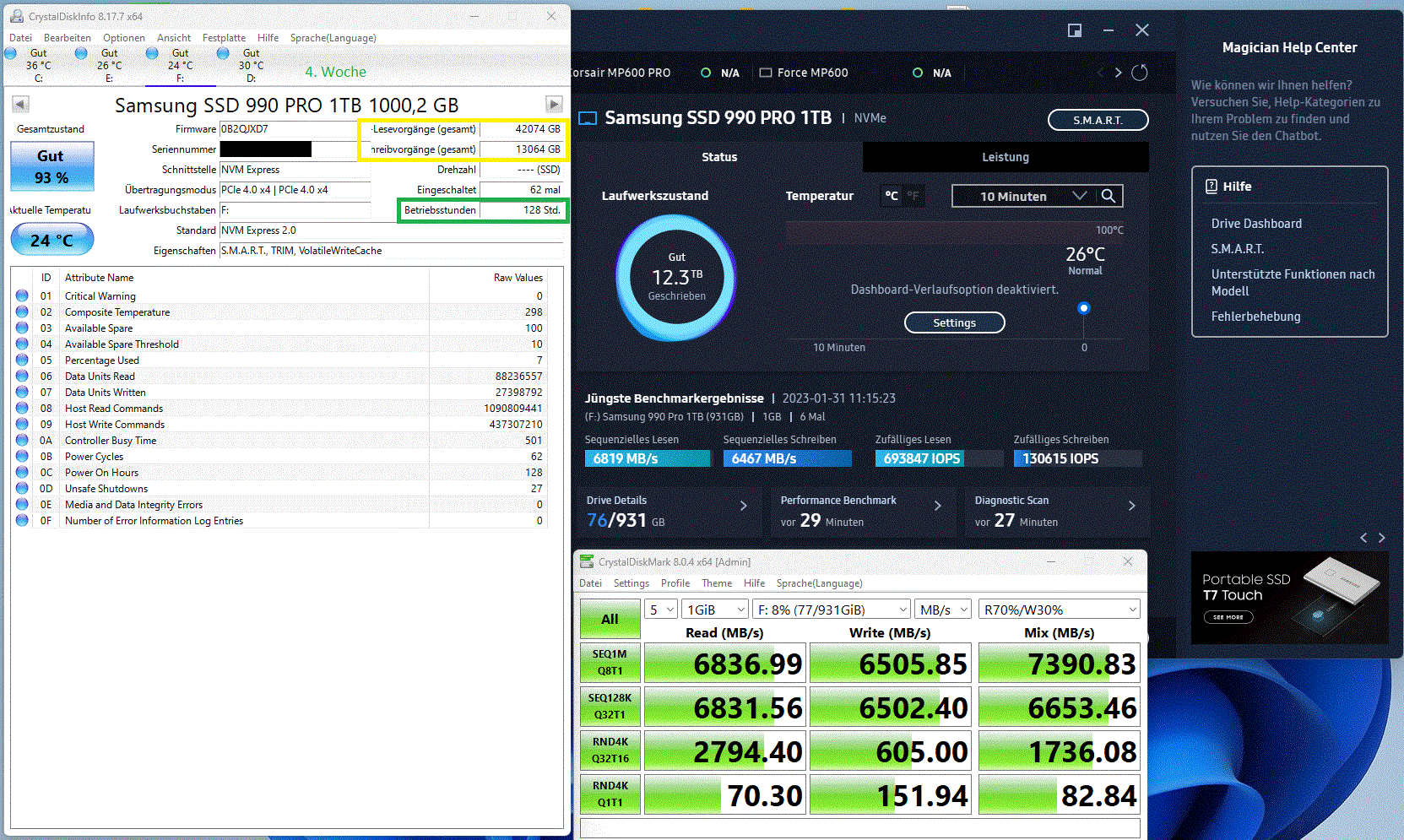Open the S.M.A.R.T. help link

[1237, 249]
